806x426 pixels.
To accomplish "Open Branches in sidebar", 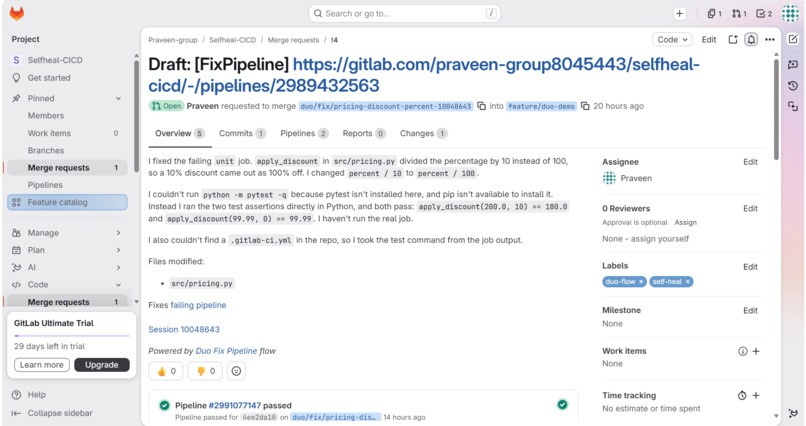I will pyautogui.click(x=67, y=151).
